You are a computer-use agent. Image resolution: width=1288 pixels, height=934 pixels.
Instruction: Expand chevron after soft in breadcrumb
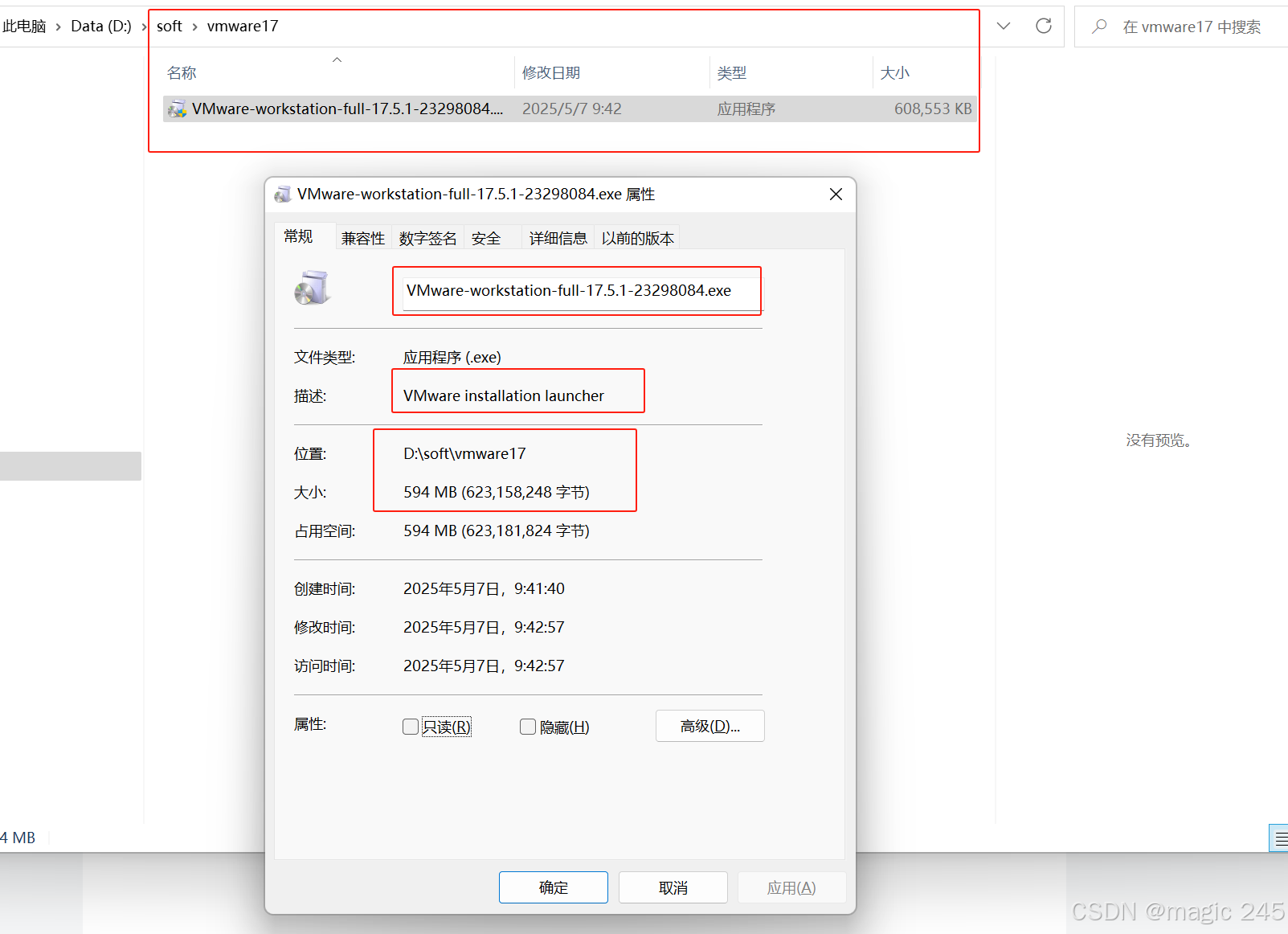click(194, 27)
